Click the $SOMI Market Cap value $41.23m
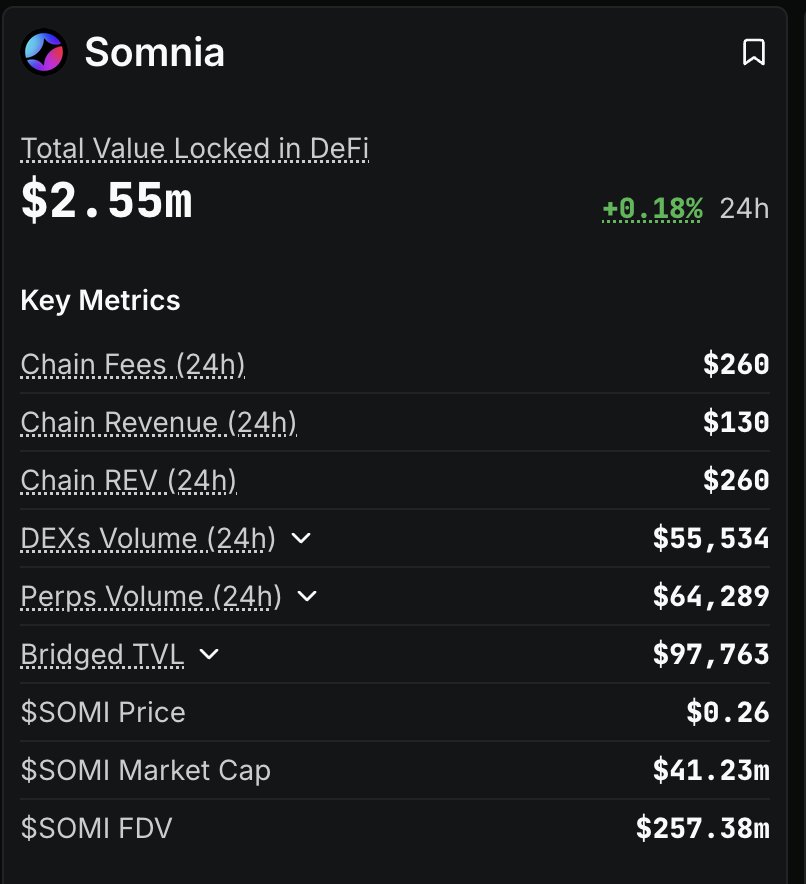This screenshot has width=806, height=884. click(x=710, y=770)
